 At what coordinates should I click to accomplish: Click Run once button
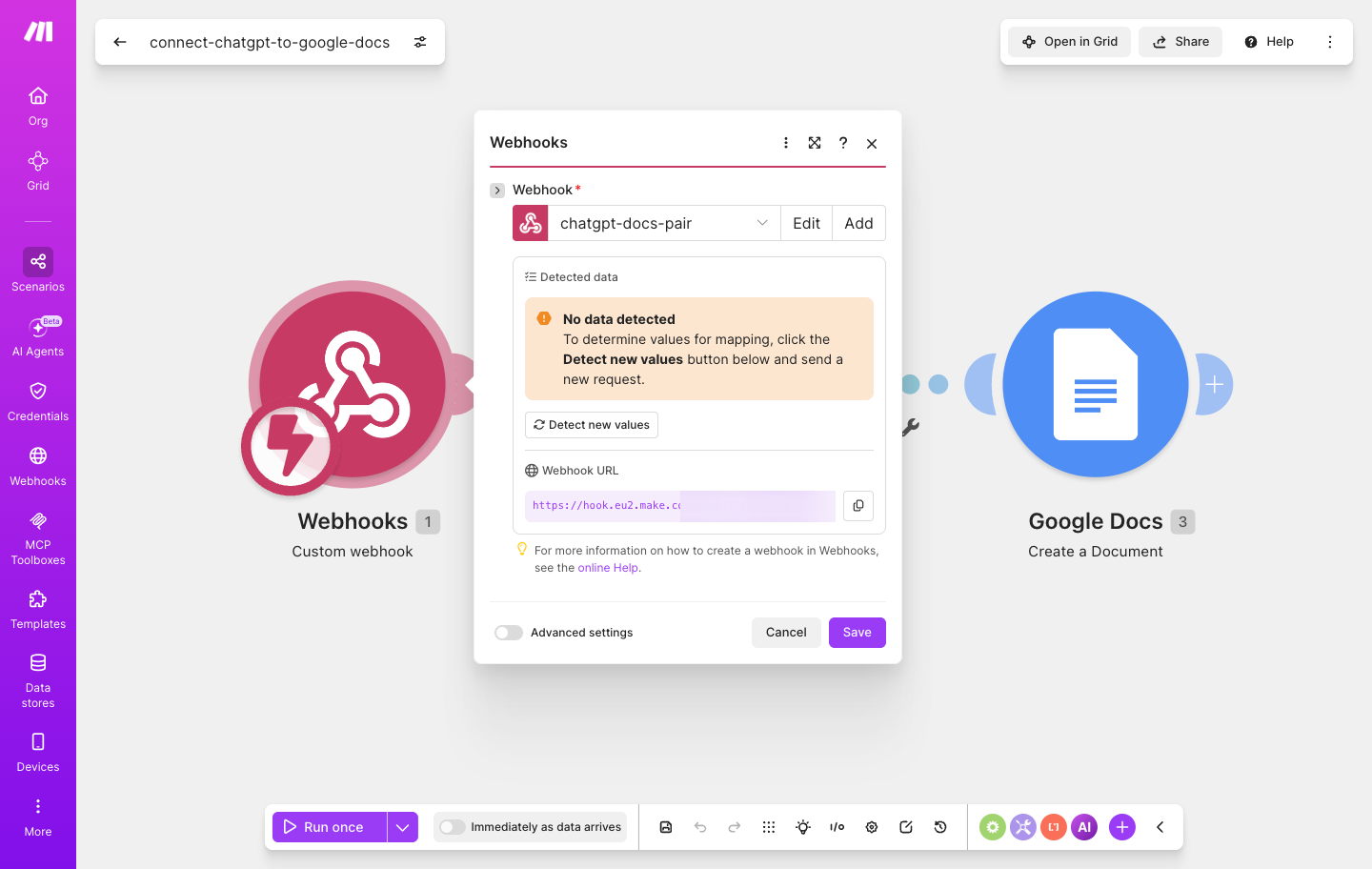pyautogui.click(x=330, y=827)
